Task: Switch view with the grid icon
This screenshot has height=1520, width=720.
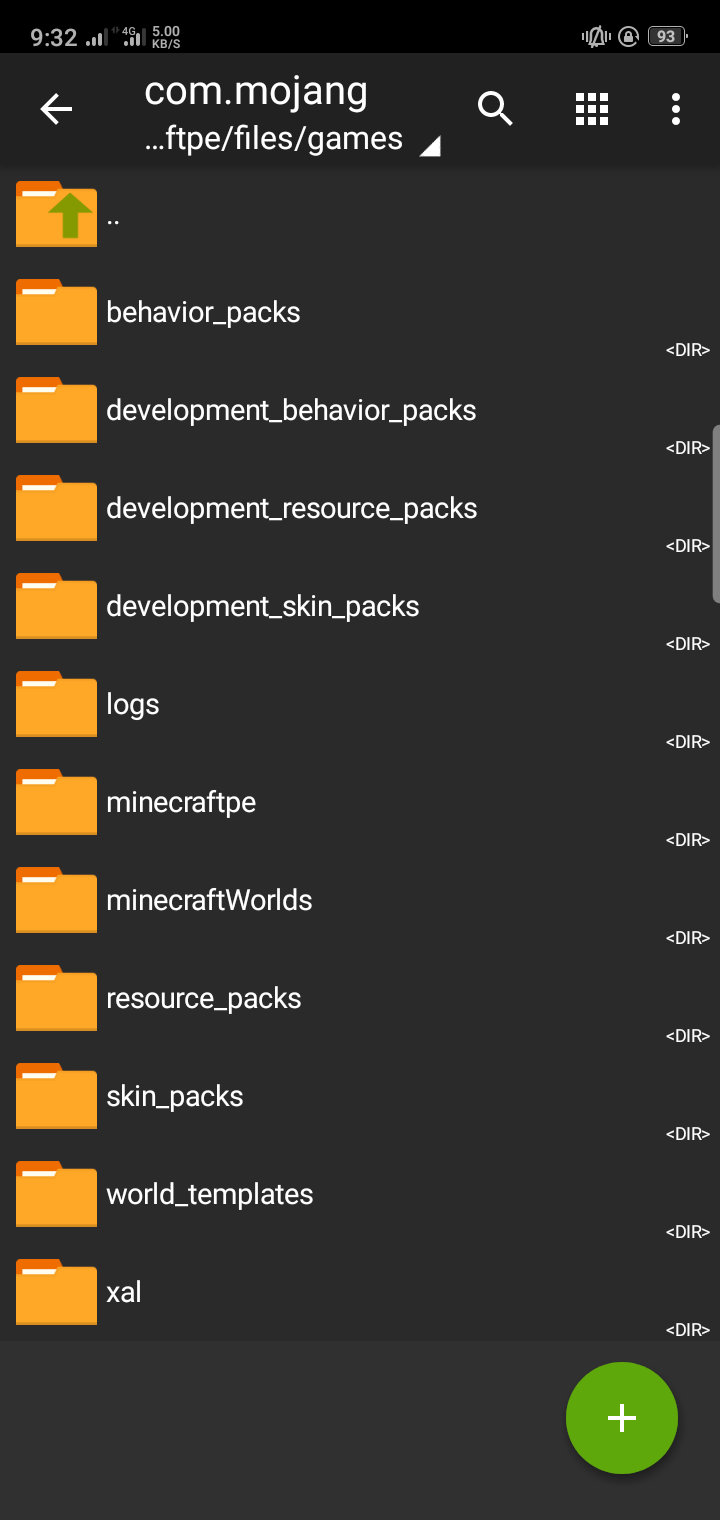Action: click(592, 109)
